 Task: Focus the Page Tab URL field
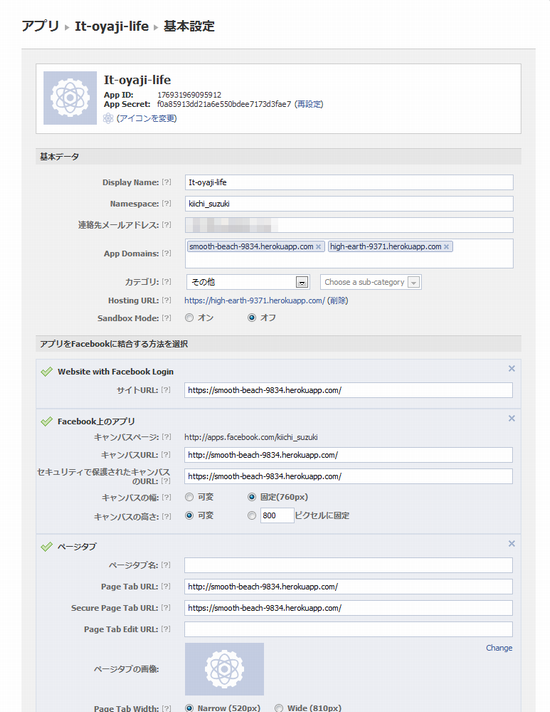pos(348,587)
